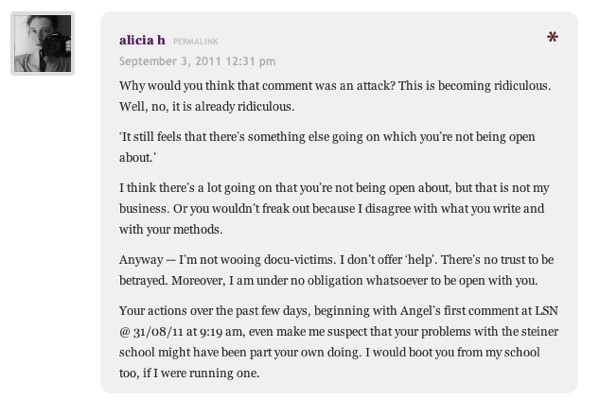
Task: Open the alicia h author link
Action: click(142, 40)
